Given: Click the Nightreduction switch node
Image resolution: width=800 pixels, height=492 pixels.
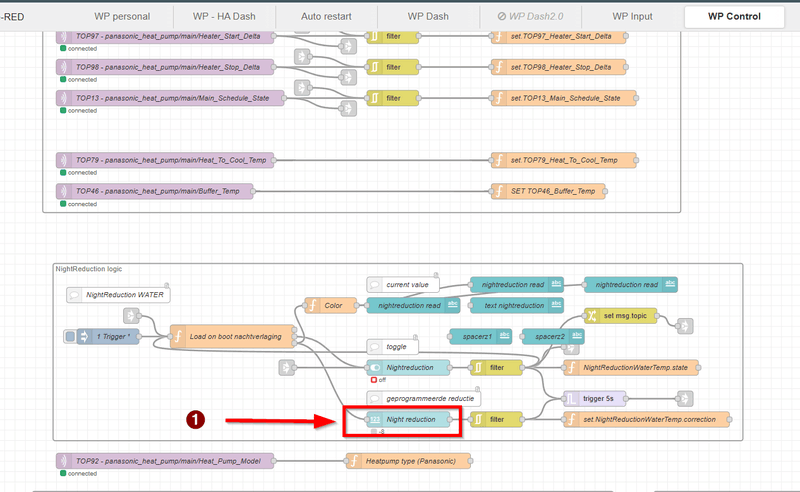Looking at the screenshot, I should [408, 367].
